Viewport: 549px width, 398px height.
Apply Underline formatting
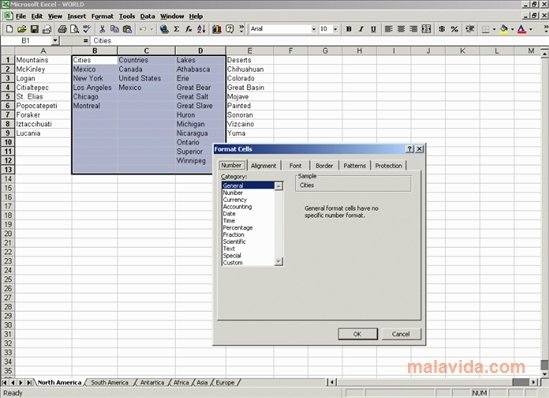point(374,29)
